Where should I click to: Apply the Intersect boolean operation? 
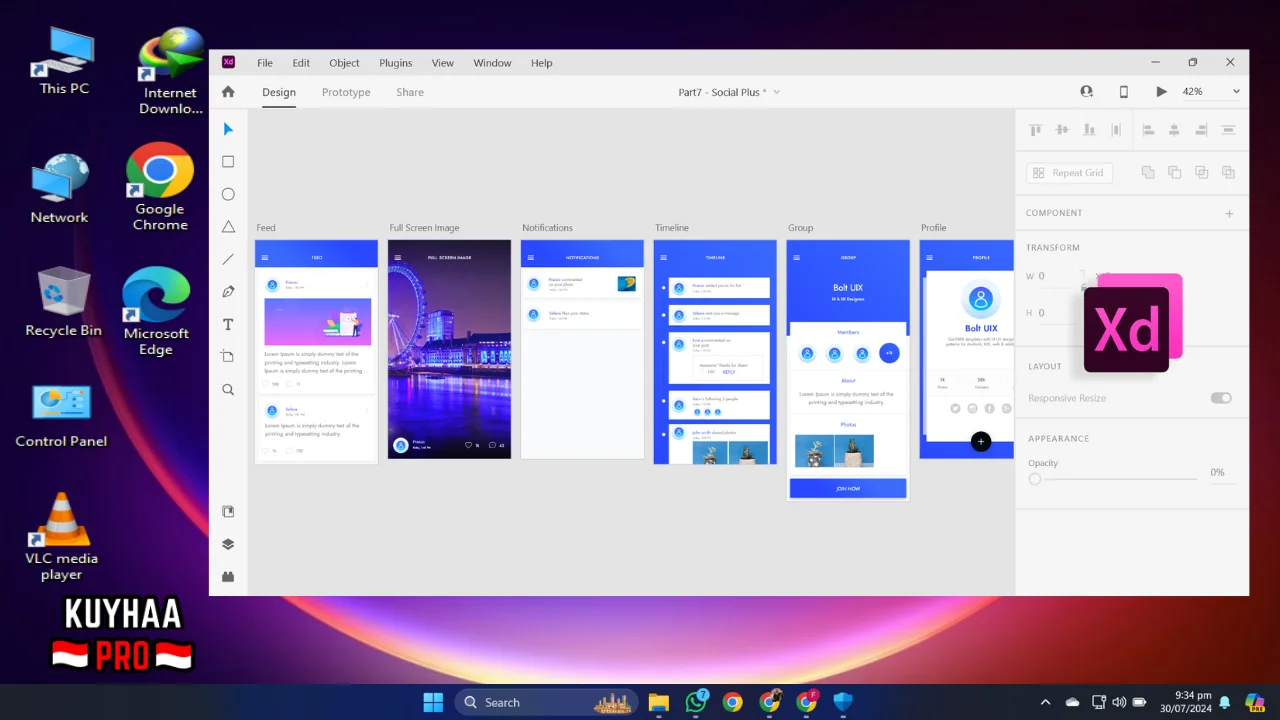click(x=1201, y=172)
